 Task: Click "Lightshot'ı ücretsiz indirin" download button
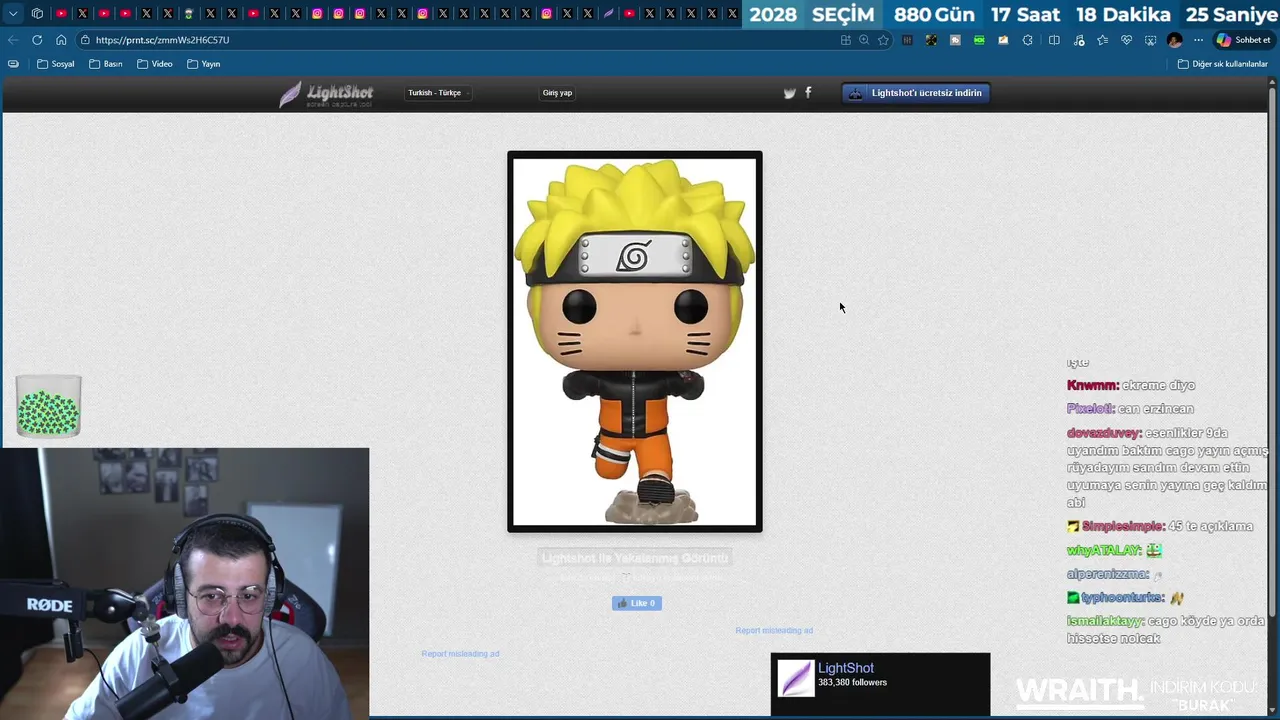pyautogui.click(x=916, y=93)
